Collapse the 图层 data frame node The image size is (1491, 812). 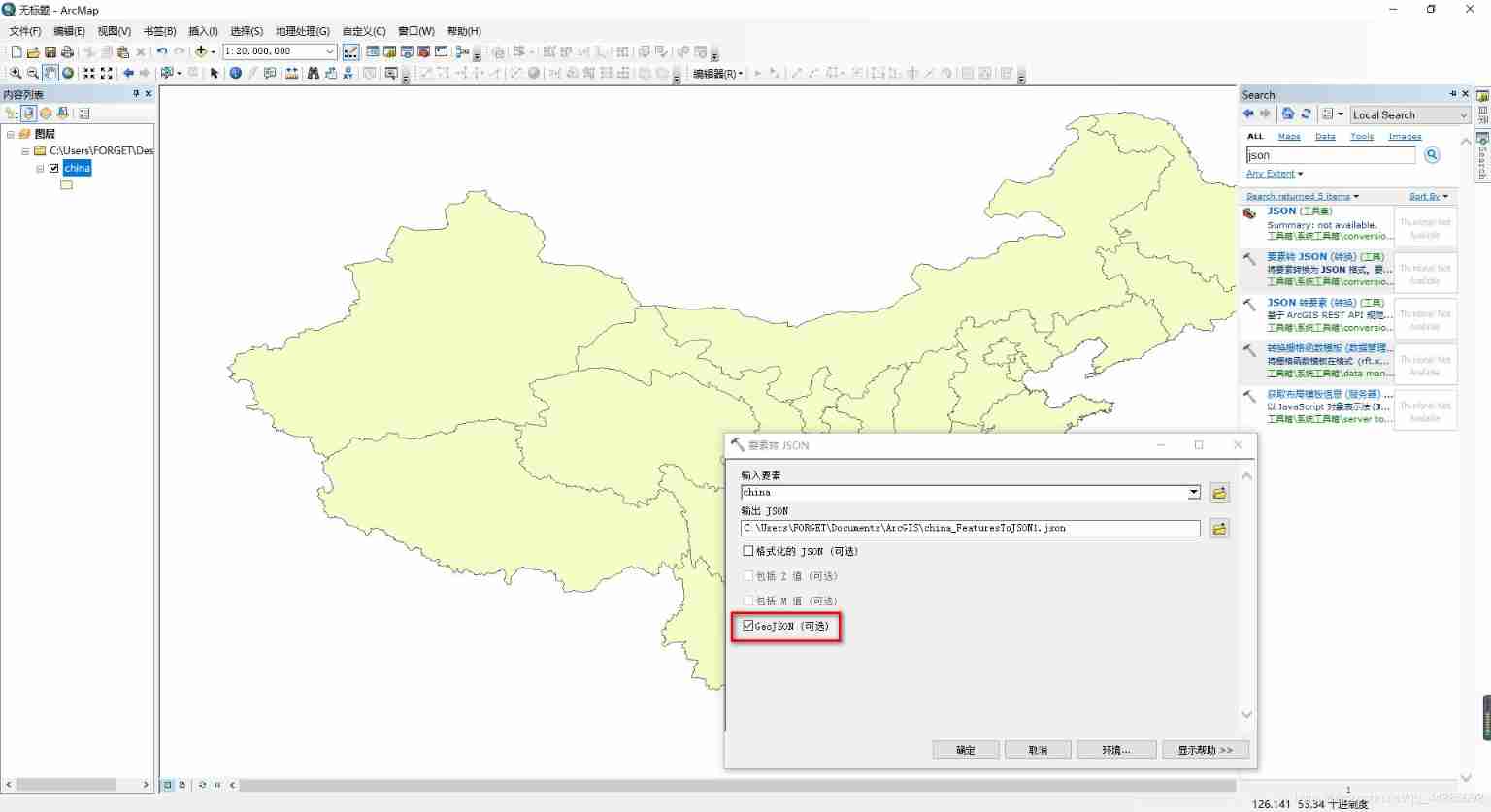[x=11, y=134]
